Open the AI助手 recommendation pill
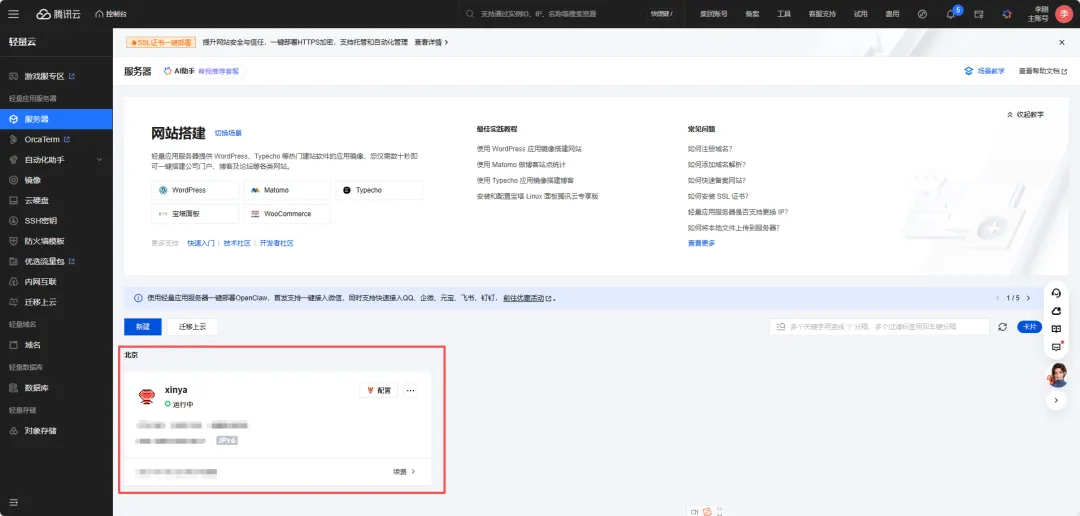1080x516 pixels. pyautogui.click(x=202, y=71)
